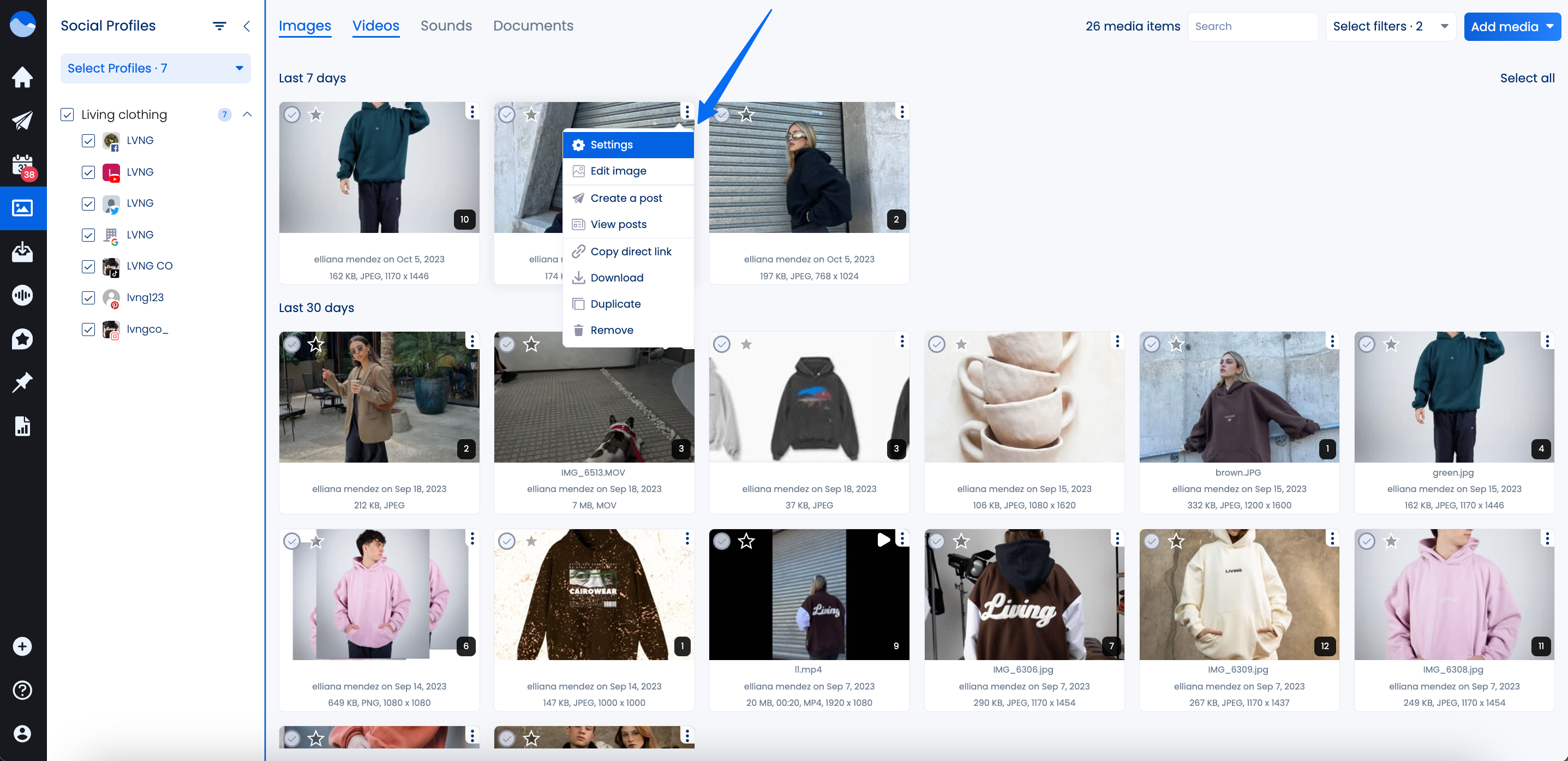The image size is (1568, 761).
Task: Open the Home dashboard icon
Action: tap(22, 77)
